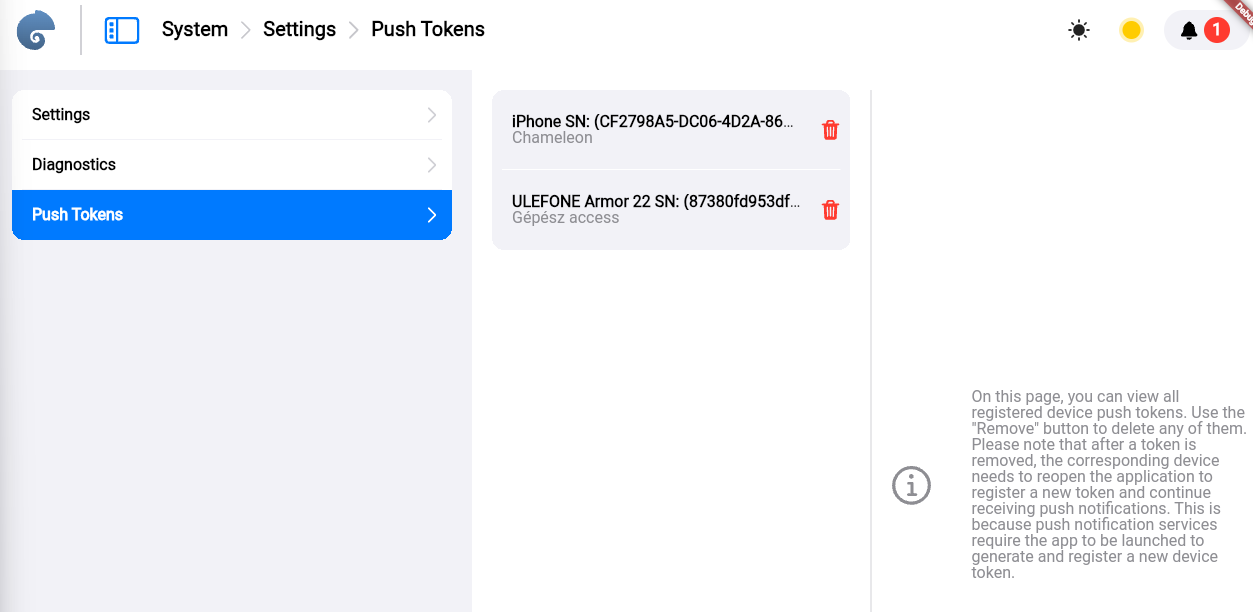Delete the iPhone push token
Viewport: 1253px width, 612px height.
[x=830, y=130]
